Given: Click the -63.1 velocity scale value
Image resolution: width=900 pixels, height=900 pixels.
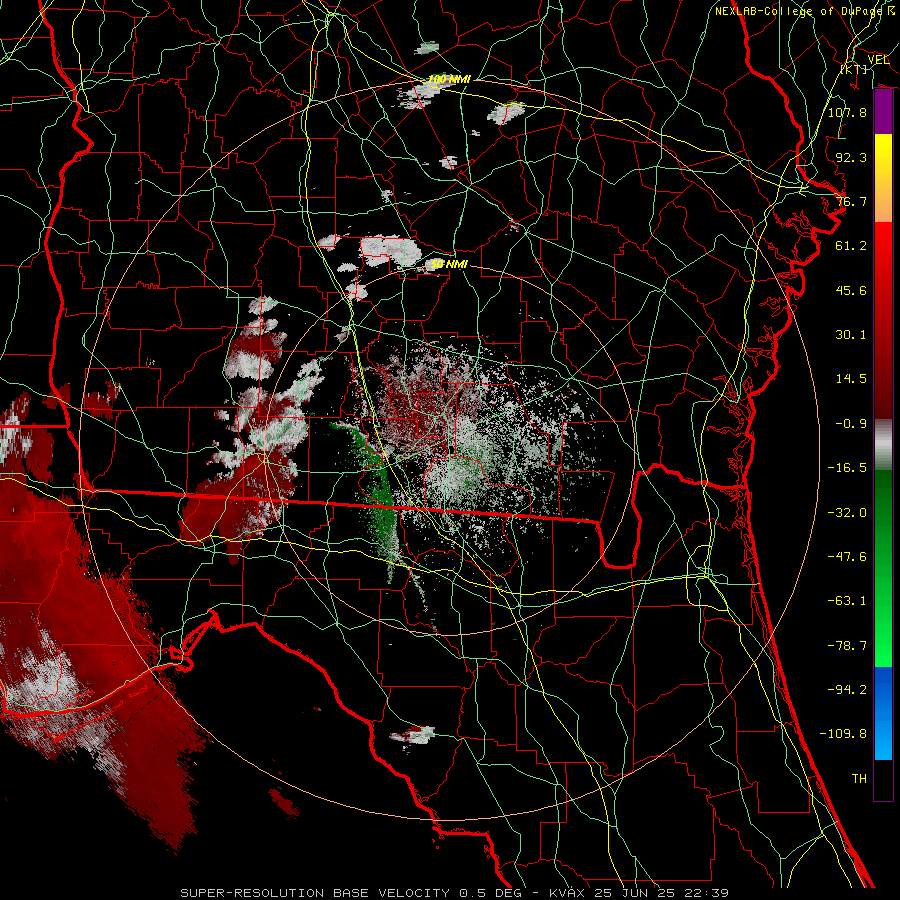Looking at the screenshot, I should [x=847, y=601].
